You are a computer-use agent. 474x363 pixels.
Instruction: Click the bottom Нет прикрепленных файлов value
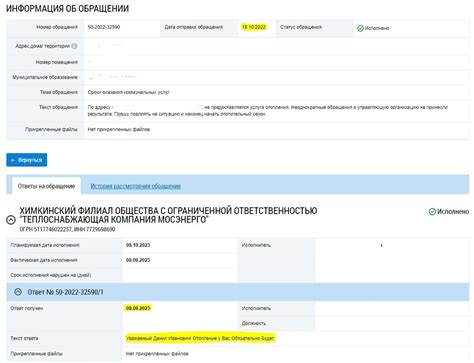(x=157, y=353)
